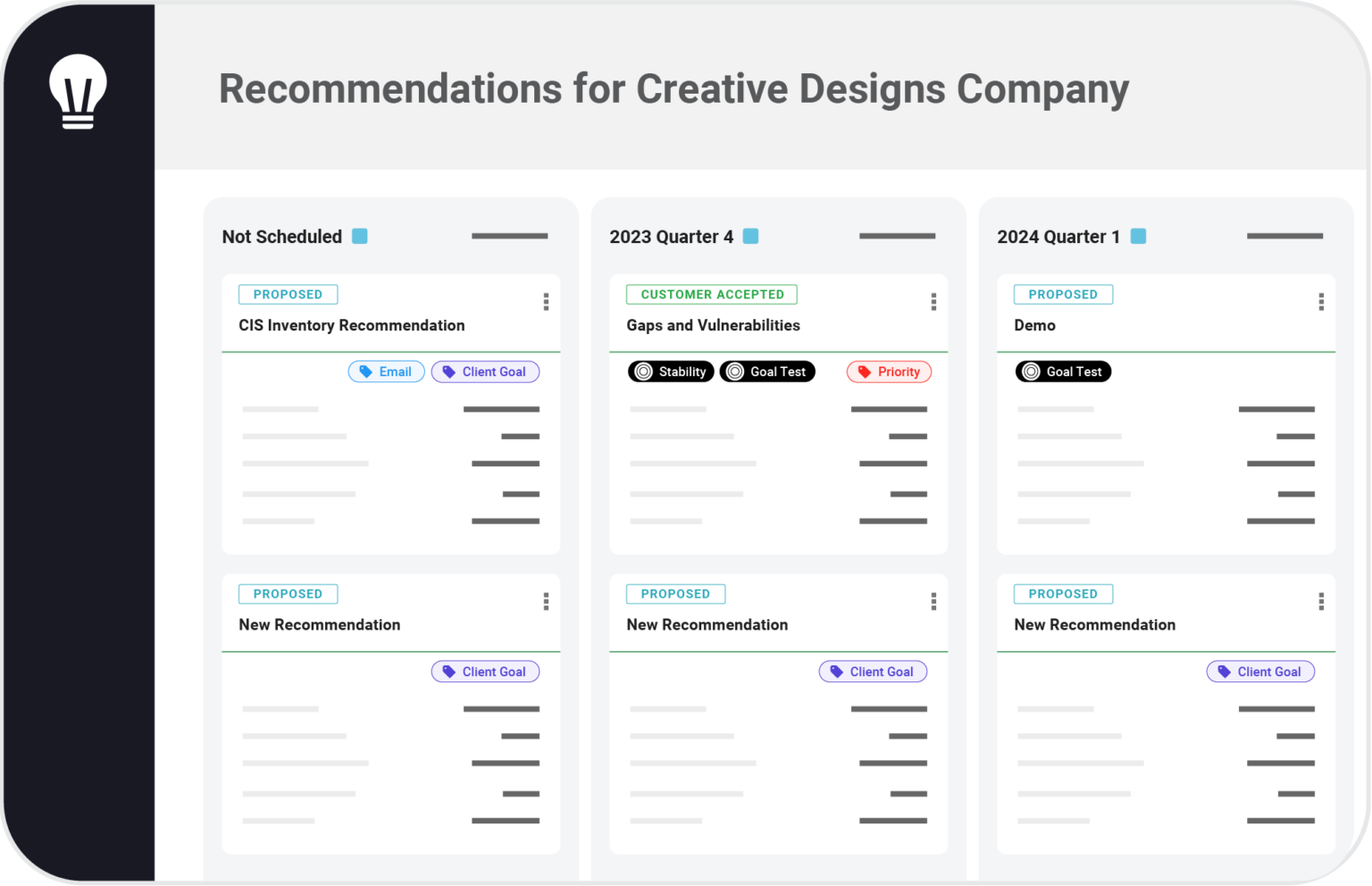Open the Gaps and Vulnerabilities recommendation title
This screenshot has width=1372, height=886.
pos(713,325)
